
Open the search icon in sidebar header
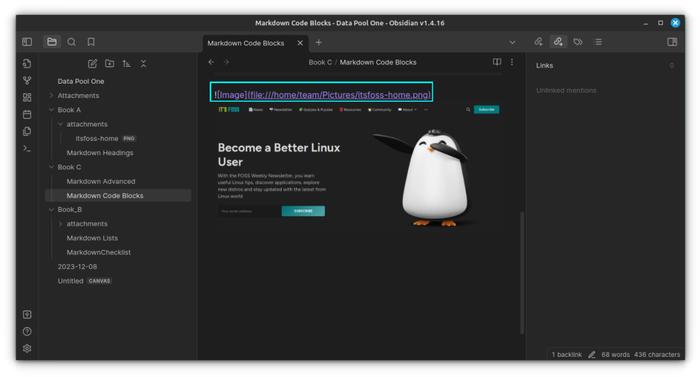[x=71, y=42]
